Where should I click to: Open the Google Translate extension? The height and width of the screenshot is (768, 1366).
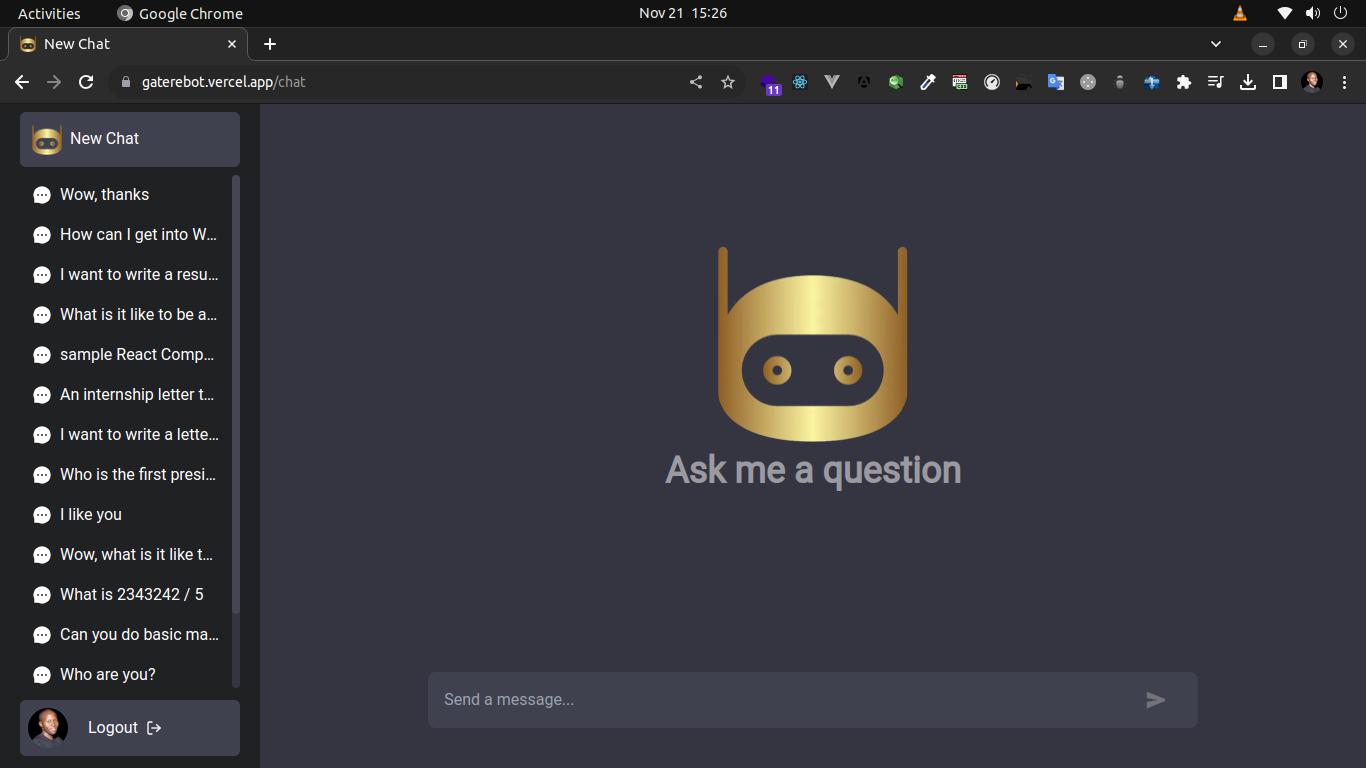(x=1056, y=82)
